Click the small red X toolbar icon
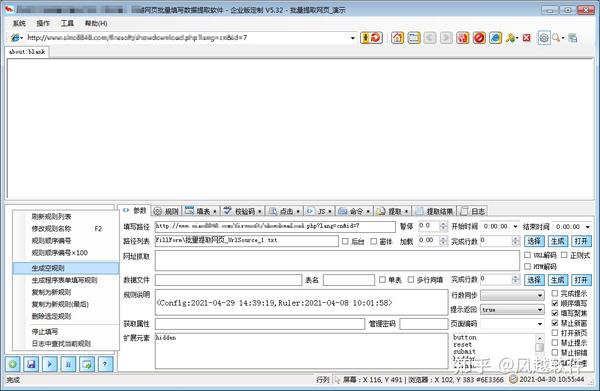 pyautogui.click(x=527, y=38)
